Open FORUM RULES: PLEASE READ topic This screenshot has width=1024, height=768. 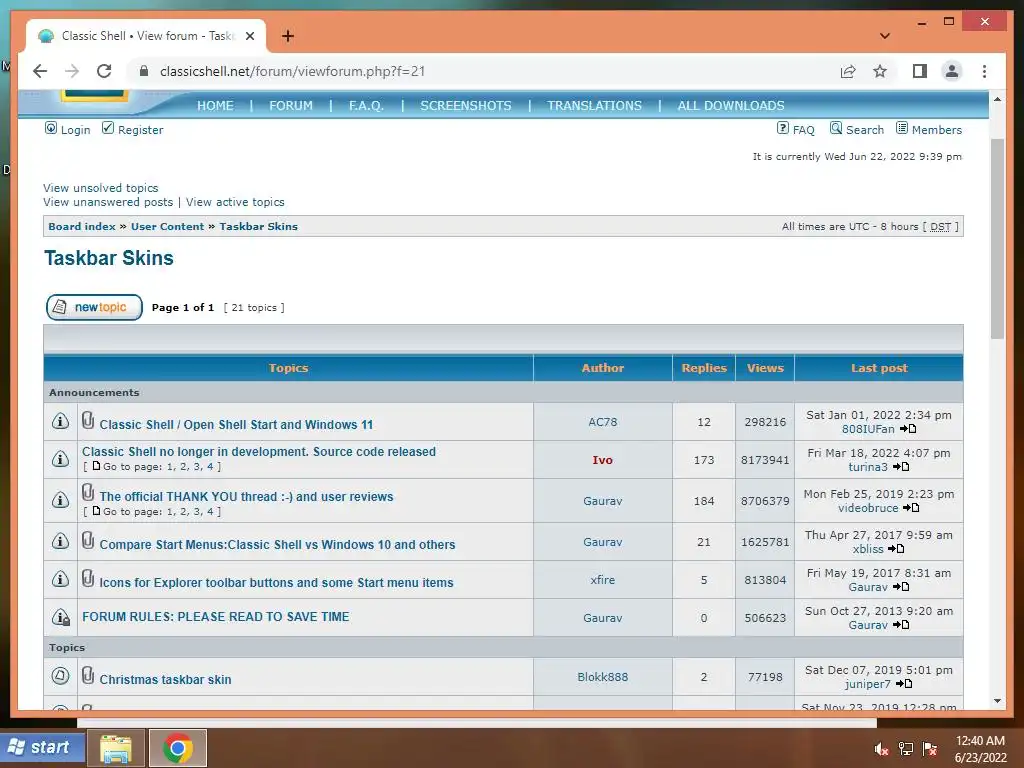[x=216, y=617]
